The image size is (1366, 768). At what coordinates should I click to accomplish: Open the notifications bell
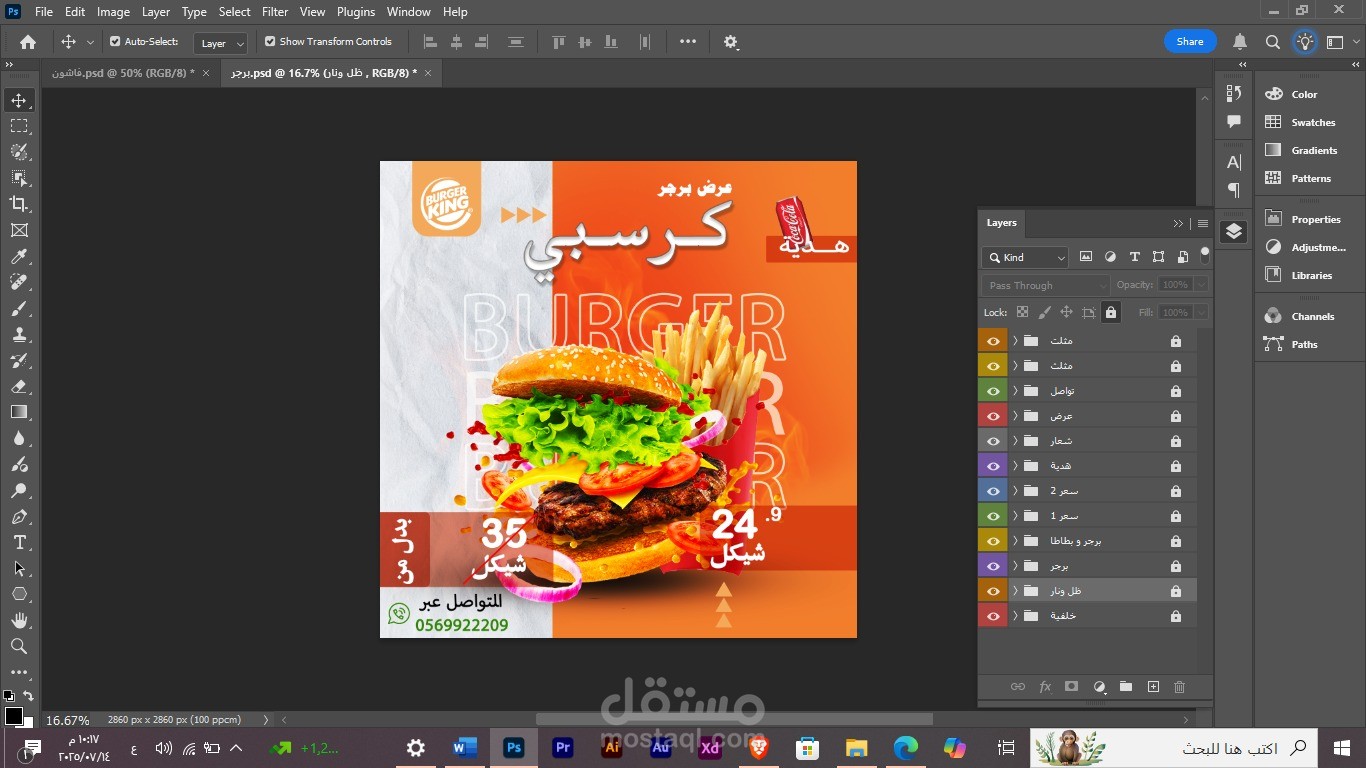1240,42
